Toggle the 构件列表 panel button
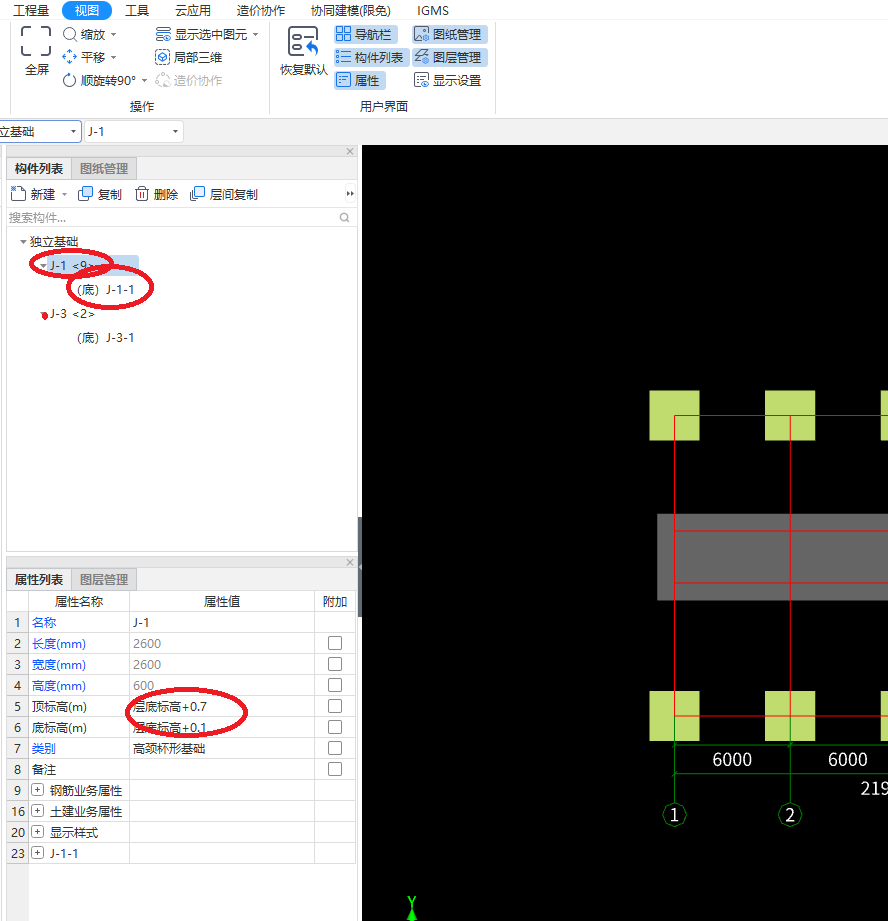This screenshot has width=888, height=921. (x=371, y=58)
